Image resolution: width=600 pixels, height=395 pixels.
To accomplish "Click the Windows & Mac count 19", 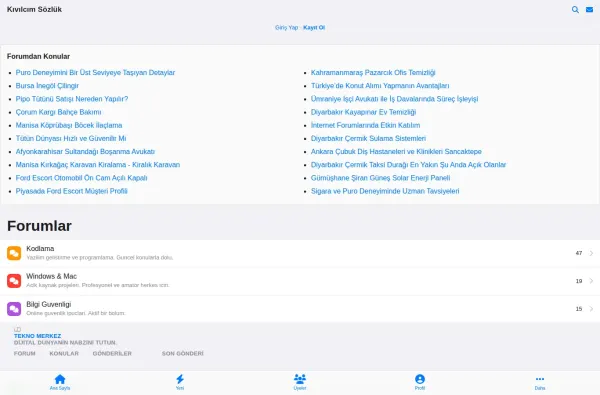I will coord(579,281).
